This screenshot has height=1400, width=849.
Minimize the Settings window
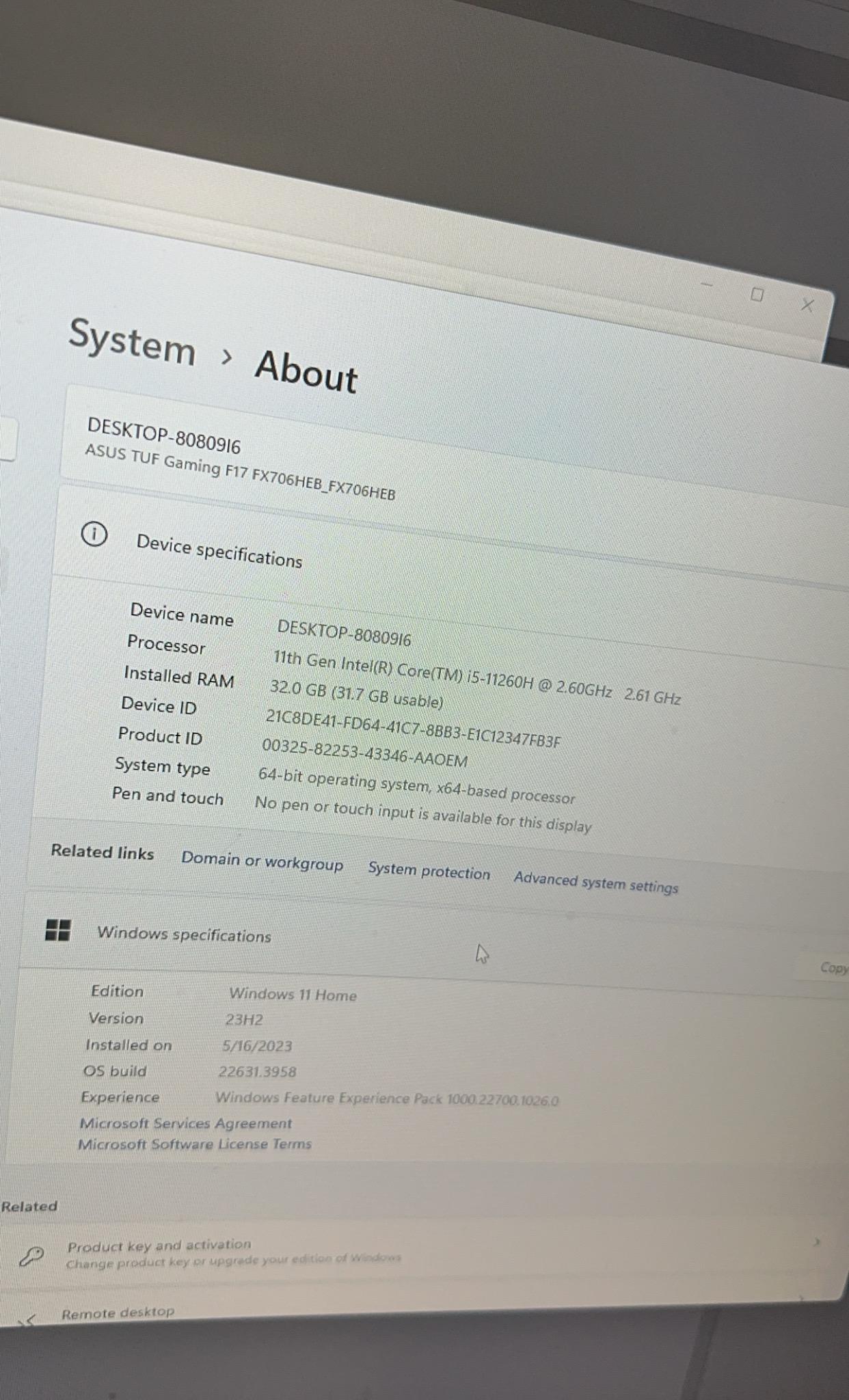[x=707, y=284]
